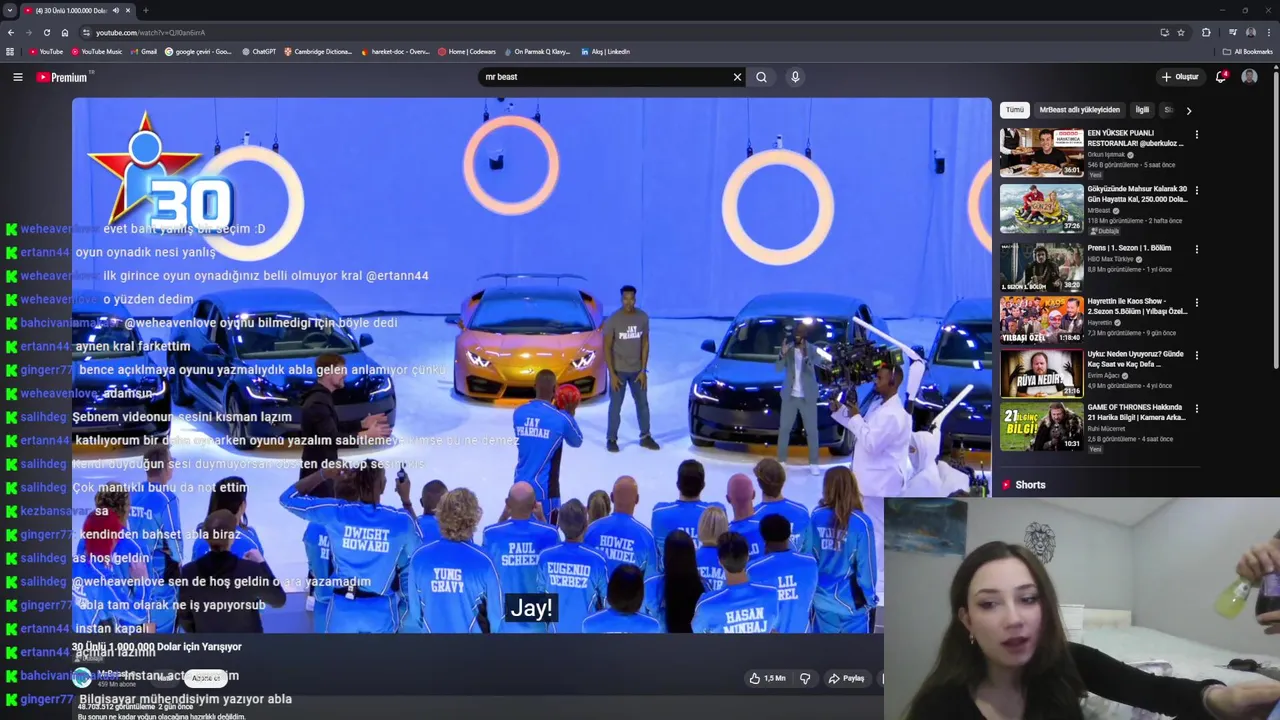The height and width of the screenshot is (720, 1280).
Task: Open the Oluştur create menu
Action: [1179, 77]
